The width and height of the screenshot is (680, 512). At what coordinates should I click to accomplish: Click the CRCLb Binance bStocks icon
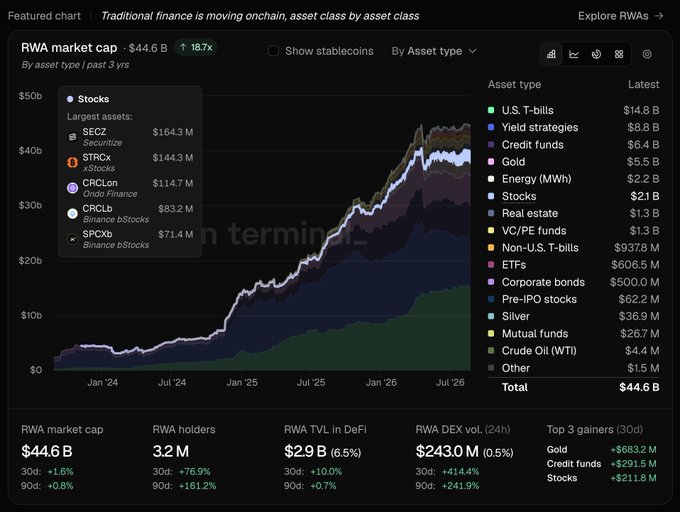click(x=72, y=213)
